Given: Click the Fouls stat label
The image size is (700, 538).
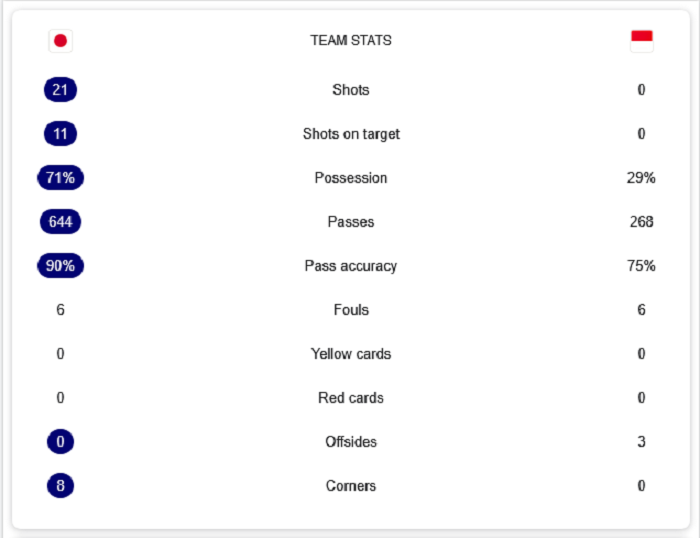Looking at the screenshot, I should [x=351, y=310].
